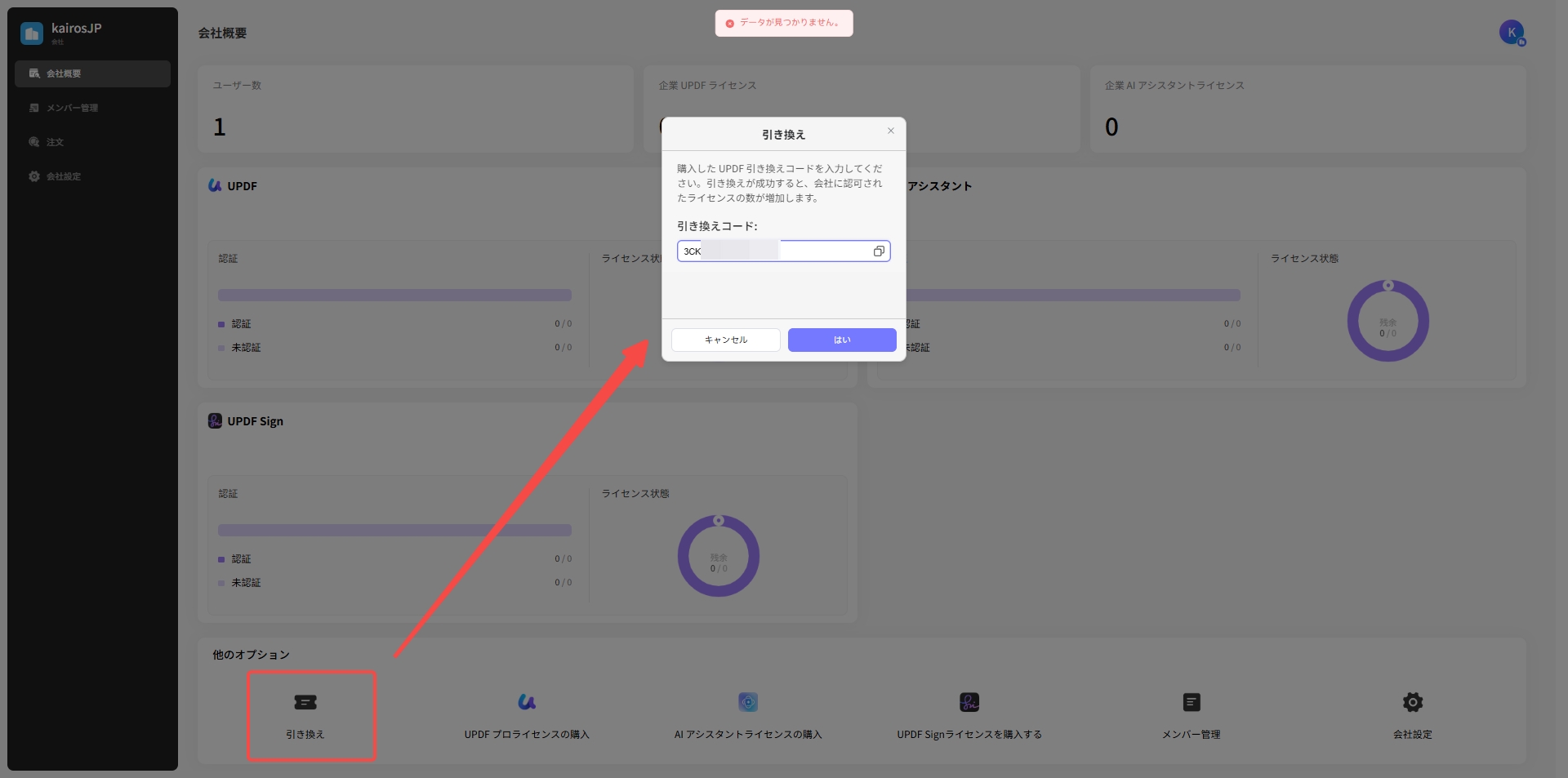The width and height of the screenshot is (1568, 778).
Task: Click the paste icon in the code field
Action: click(879, 251)
